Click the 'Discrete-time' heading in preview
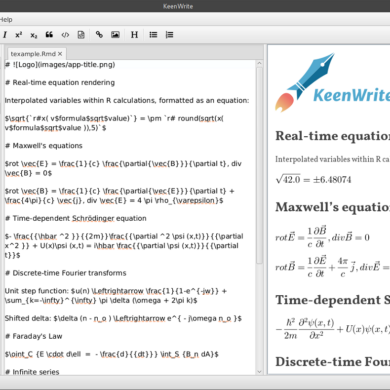 (332, 362)
